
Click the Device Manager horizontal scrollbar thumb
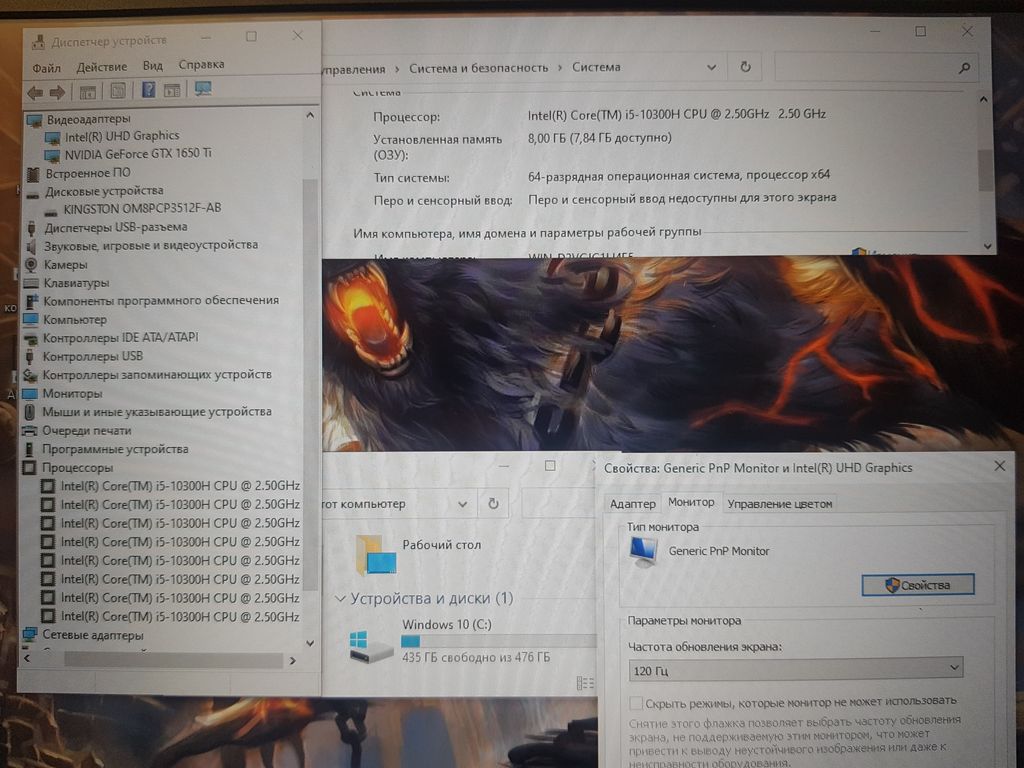(x=173, y=660)
